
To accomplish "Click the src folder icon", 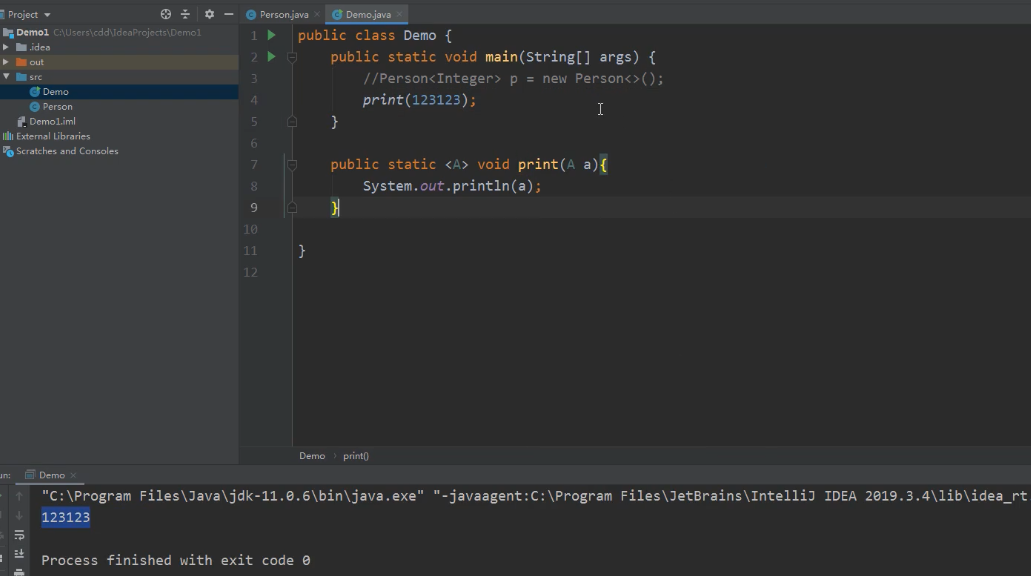I will point(21,77).
